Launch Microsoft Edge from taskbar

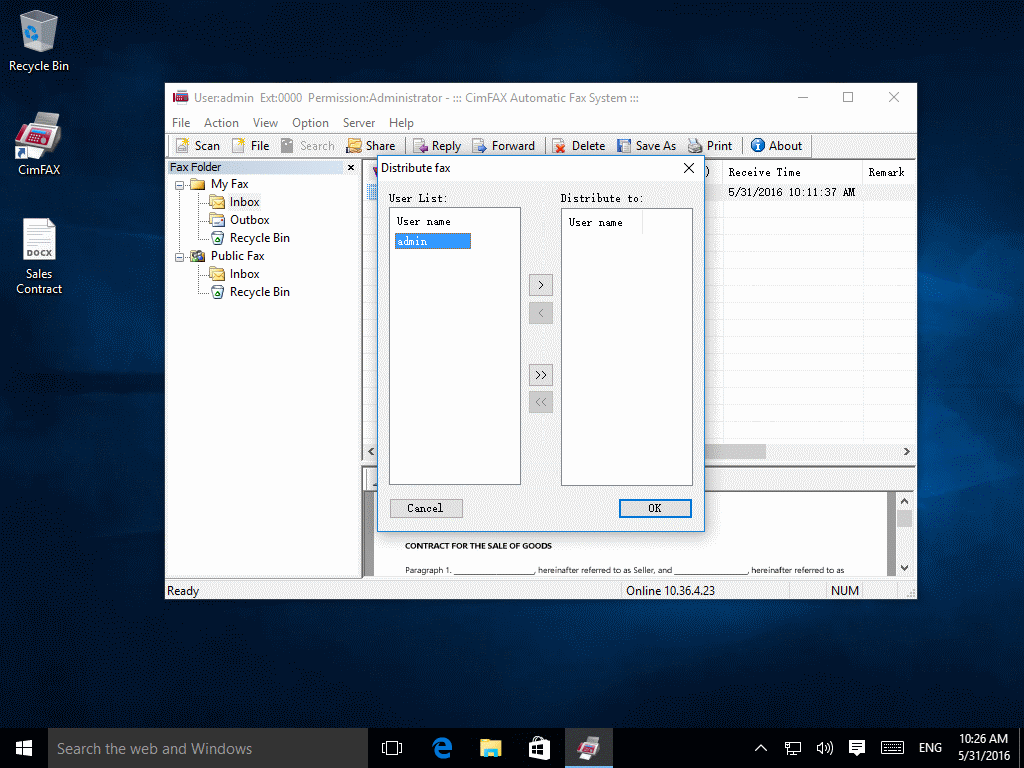[x=442, y=748]
